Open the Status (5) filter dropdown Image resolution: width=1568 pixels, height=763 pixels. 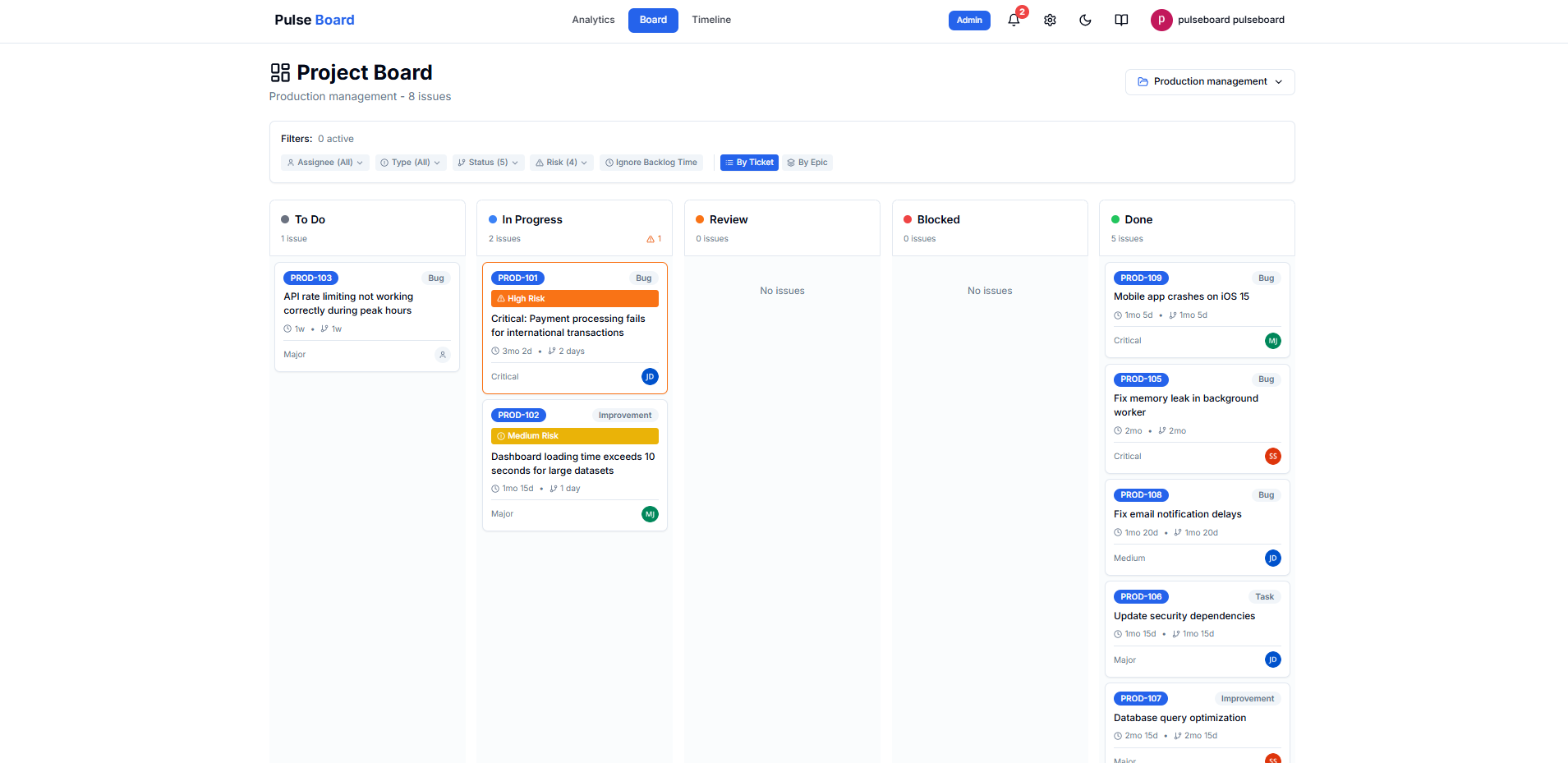pyautogui.click(x=487, y=162)
